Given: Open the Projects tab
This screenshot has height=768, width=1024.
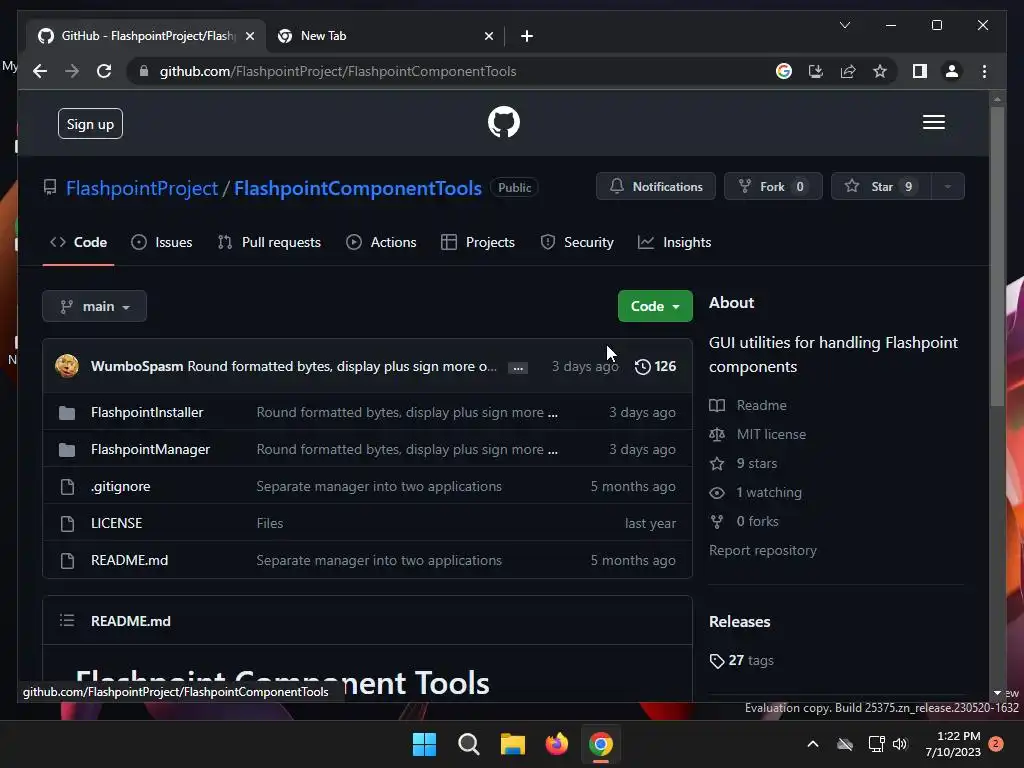Looking at the screenshot, I should click(x=478, y=242).
